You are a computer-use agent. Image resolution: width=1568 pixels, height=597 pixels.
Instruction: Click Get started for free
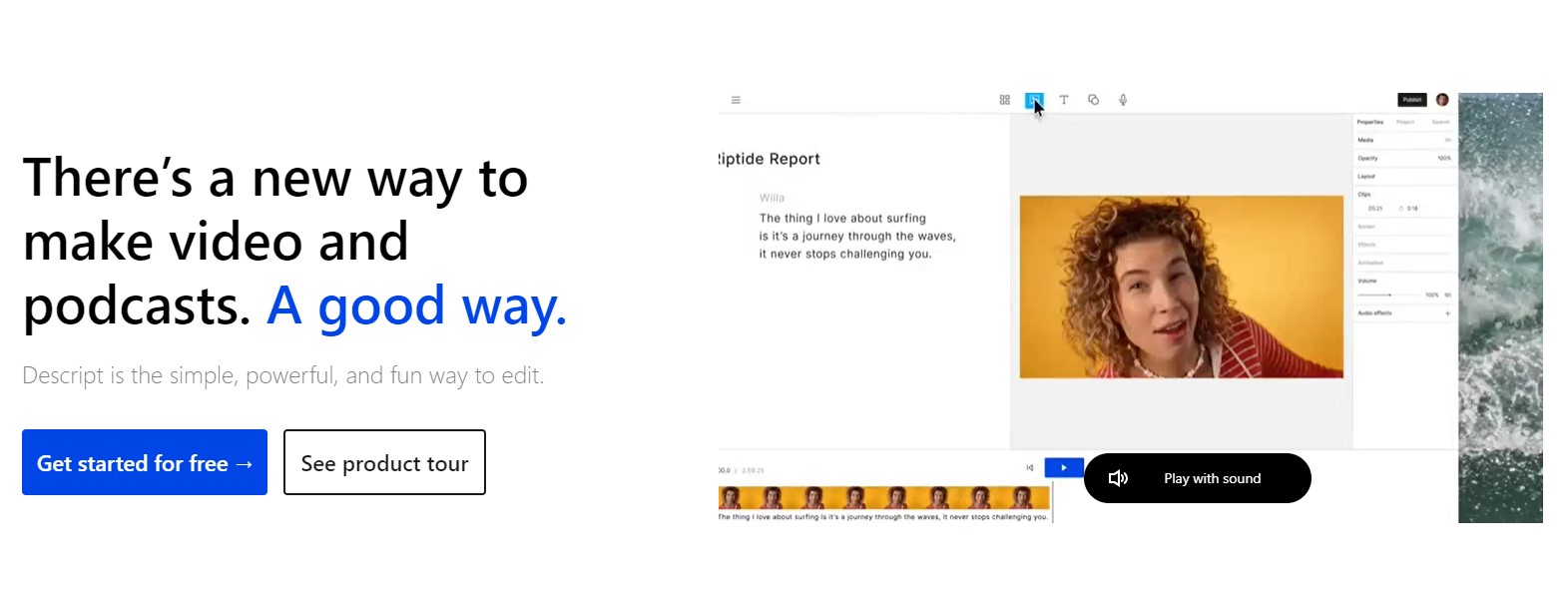click(x=145, y=462)
